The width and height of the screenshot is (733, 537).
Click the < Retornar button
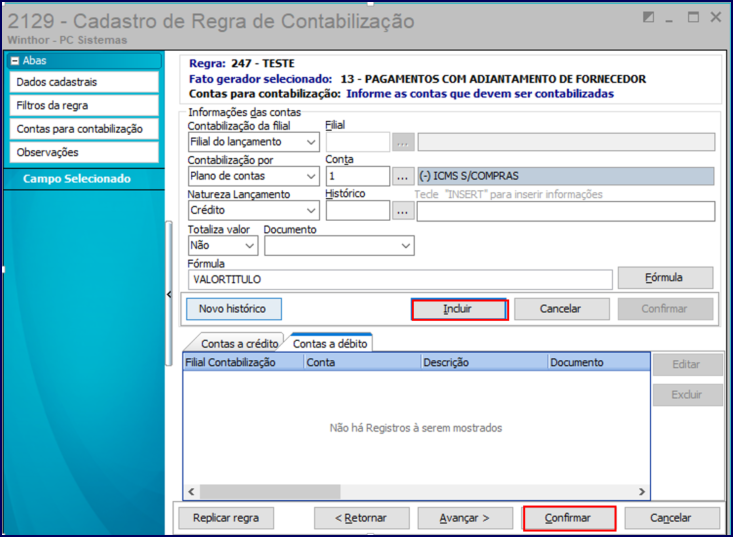361,518
